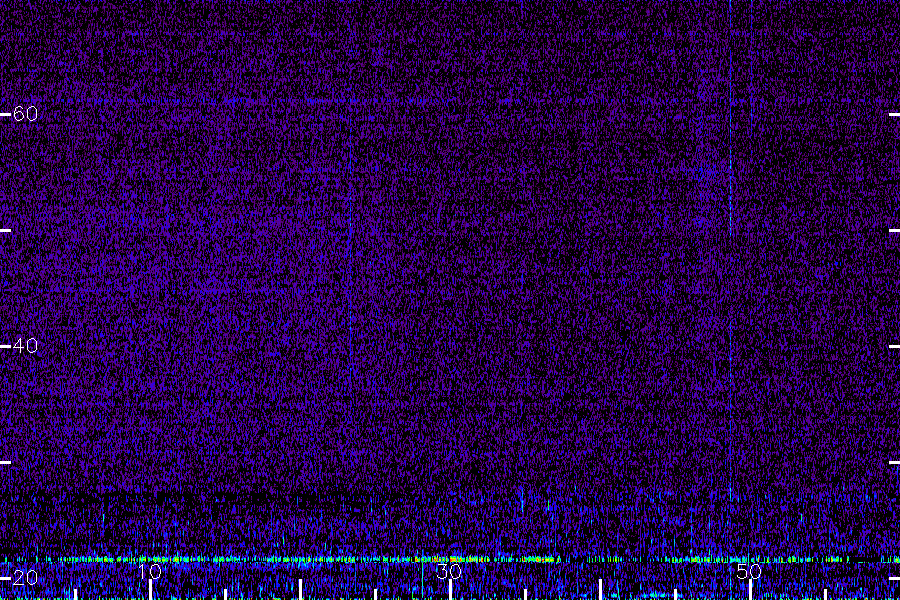Click the "60" label on vertical axis
Screen dimensions: 900x600
[25, 114]
